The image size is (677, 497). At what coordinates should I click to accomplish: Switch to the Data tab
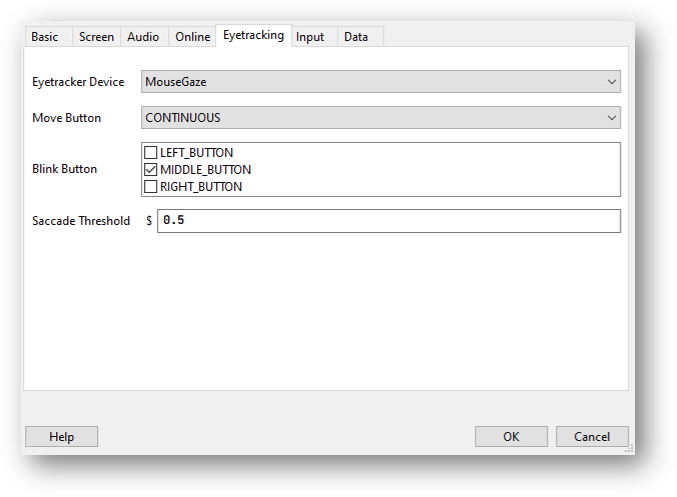click(x=360, y=37)
